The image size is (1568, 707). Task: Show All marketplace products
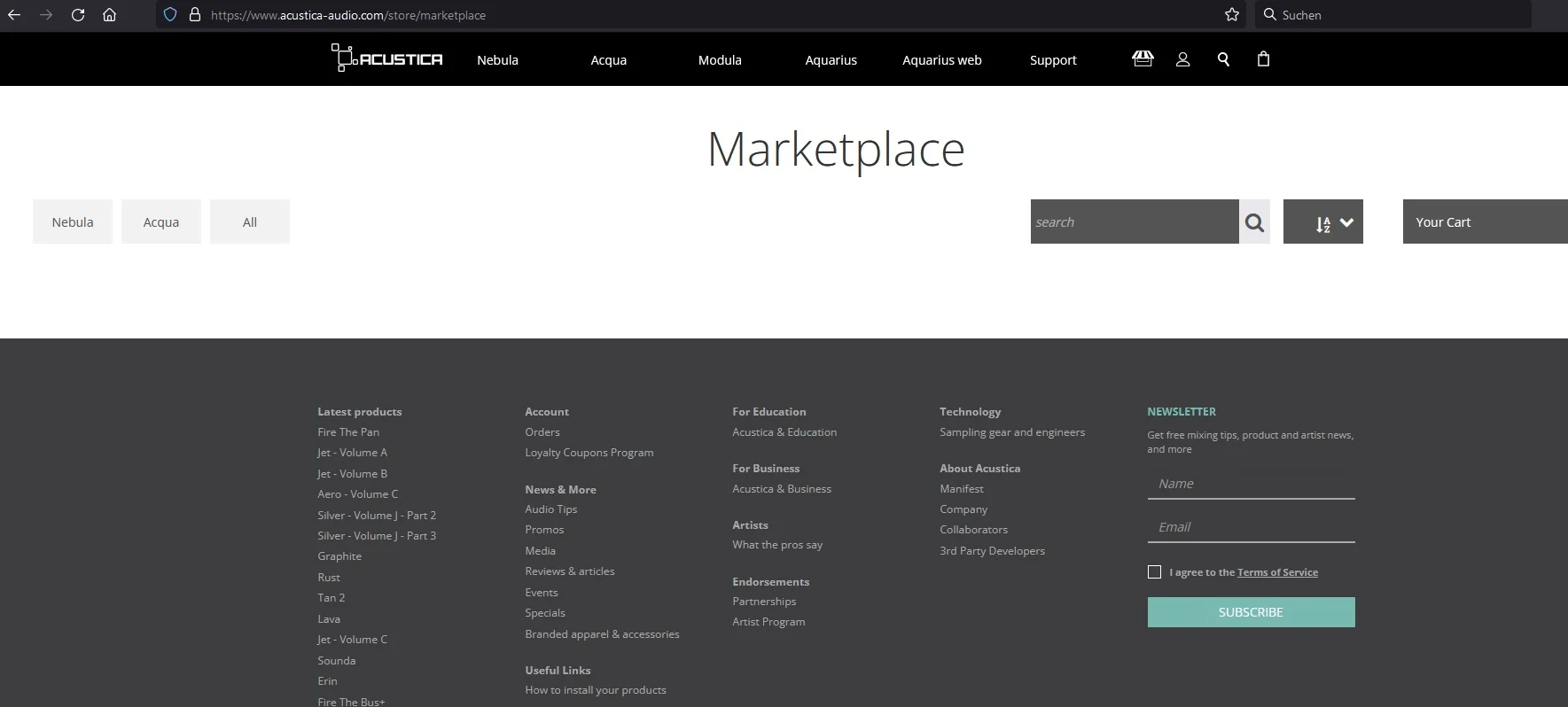pyautogui.click(x=250, y=221)
